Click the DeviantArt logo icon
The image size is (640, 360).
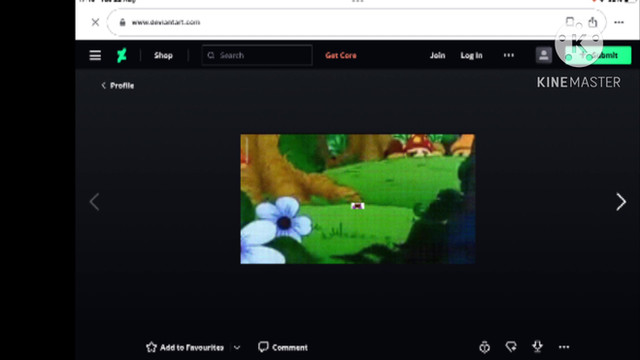point(122,55)
